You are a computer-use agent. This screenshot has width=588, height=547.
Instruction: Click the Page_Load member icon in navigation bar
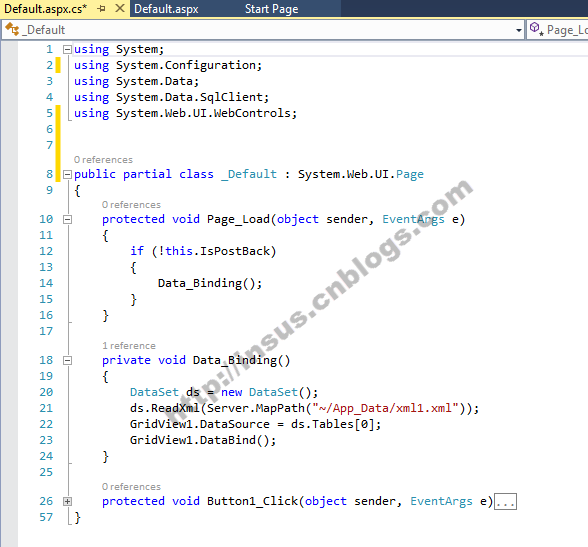click(x=537, y=29)
